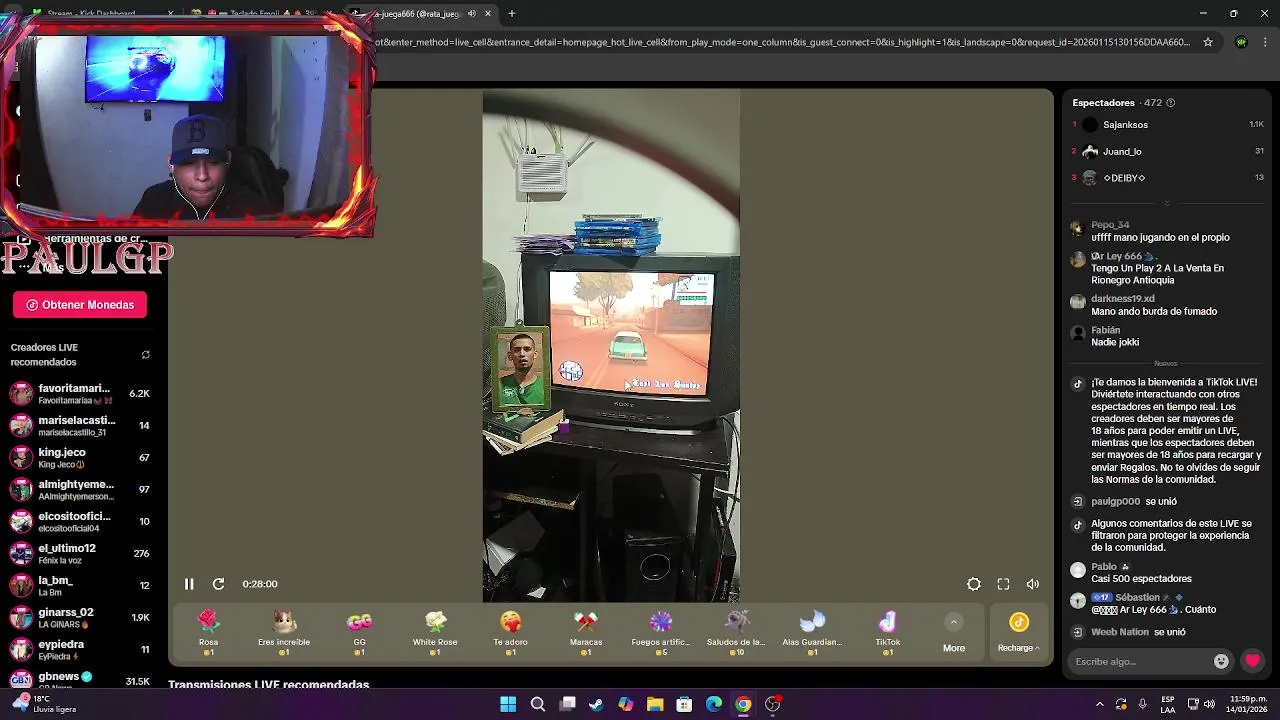Send the Maracas gift

pyautogui.click(x=586, y=633)
